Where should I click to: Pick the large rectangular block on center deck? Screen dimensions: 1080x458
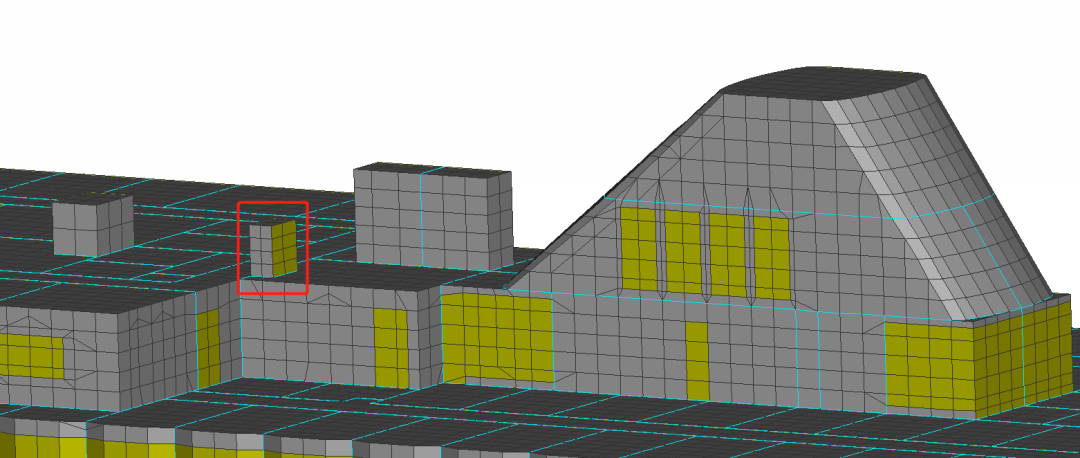(x=433, y=216)
